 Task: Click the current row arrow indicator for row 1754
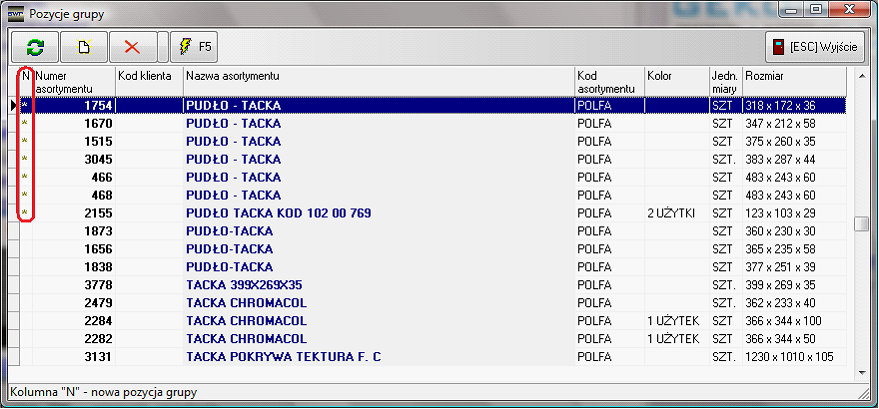coord(13,105)
